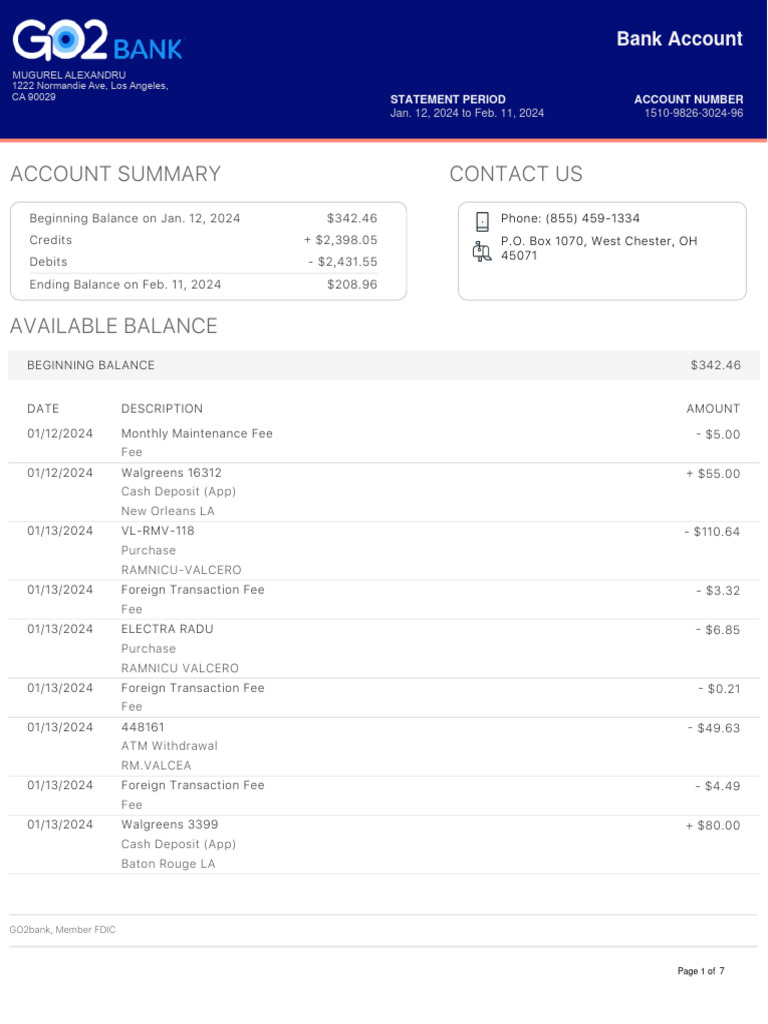Click the Credits total + $2,398.05
Viewport: 768px width, 1024px height.
click(340, 240)
